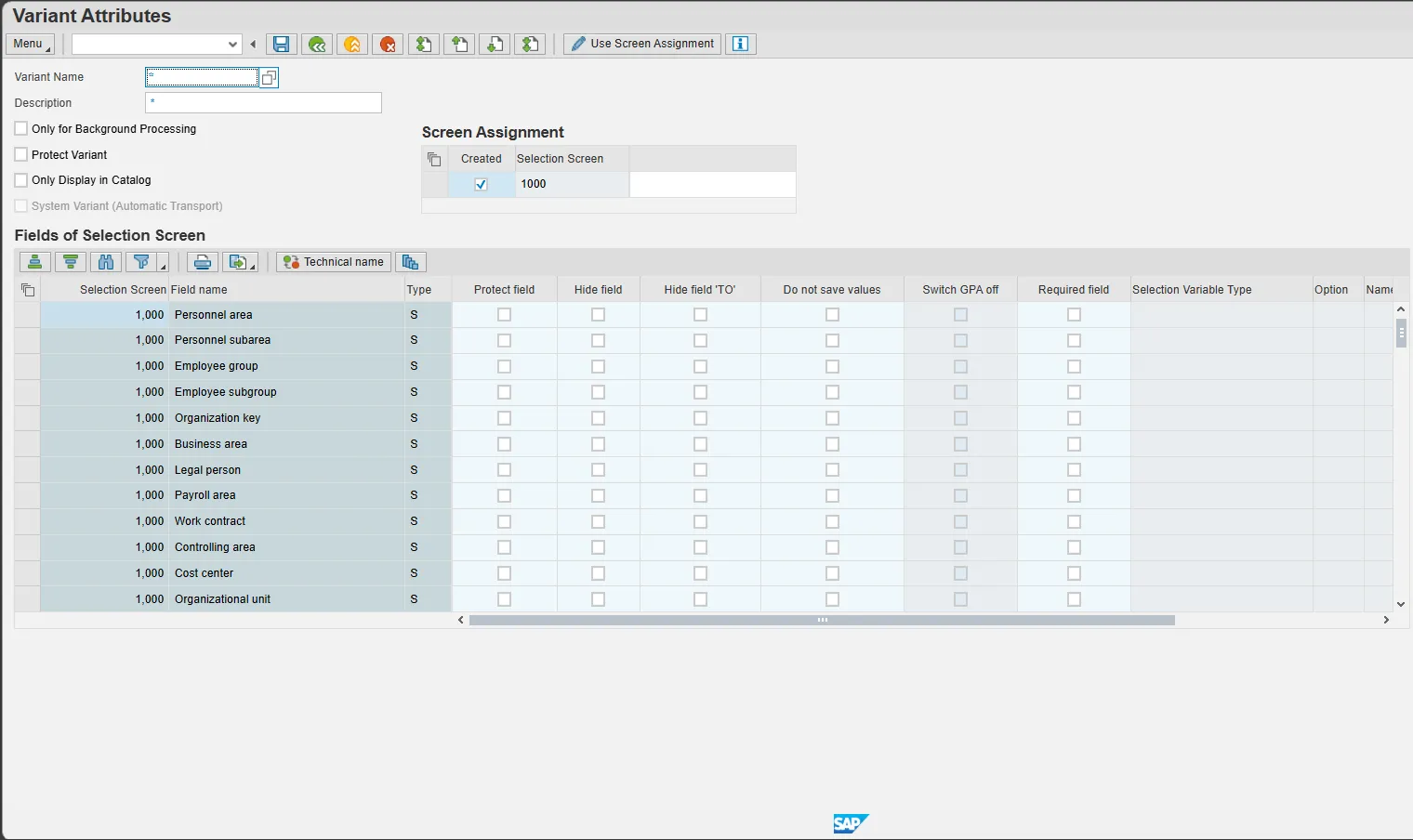Expand the Export options dropdown

click(x=252, y=265)
